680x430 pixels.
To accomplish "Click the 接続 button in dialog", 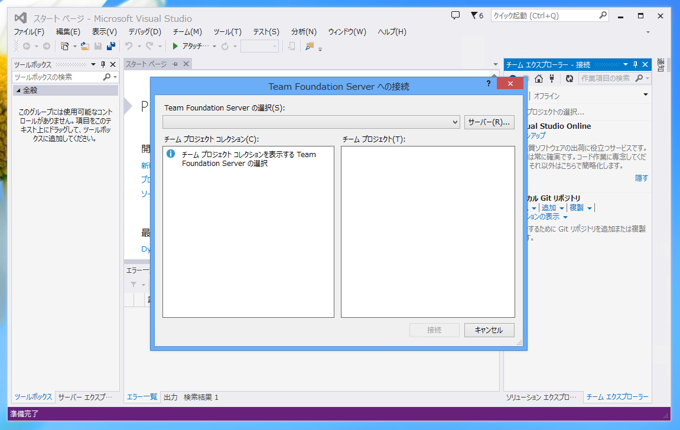I will (x=434, y=330).
